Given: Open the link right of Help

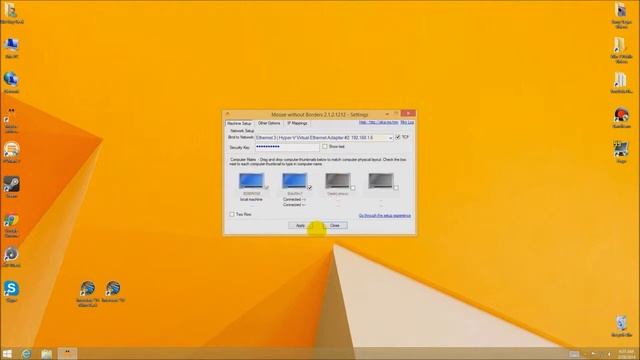Looking at the screenshot, I should coord(407,122).
